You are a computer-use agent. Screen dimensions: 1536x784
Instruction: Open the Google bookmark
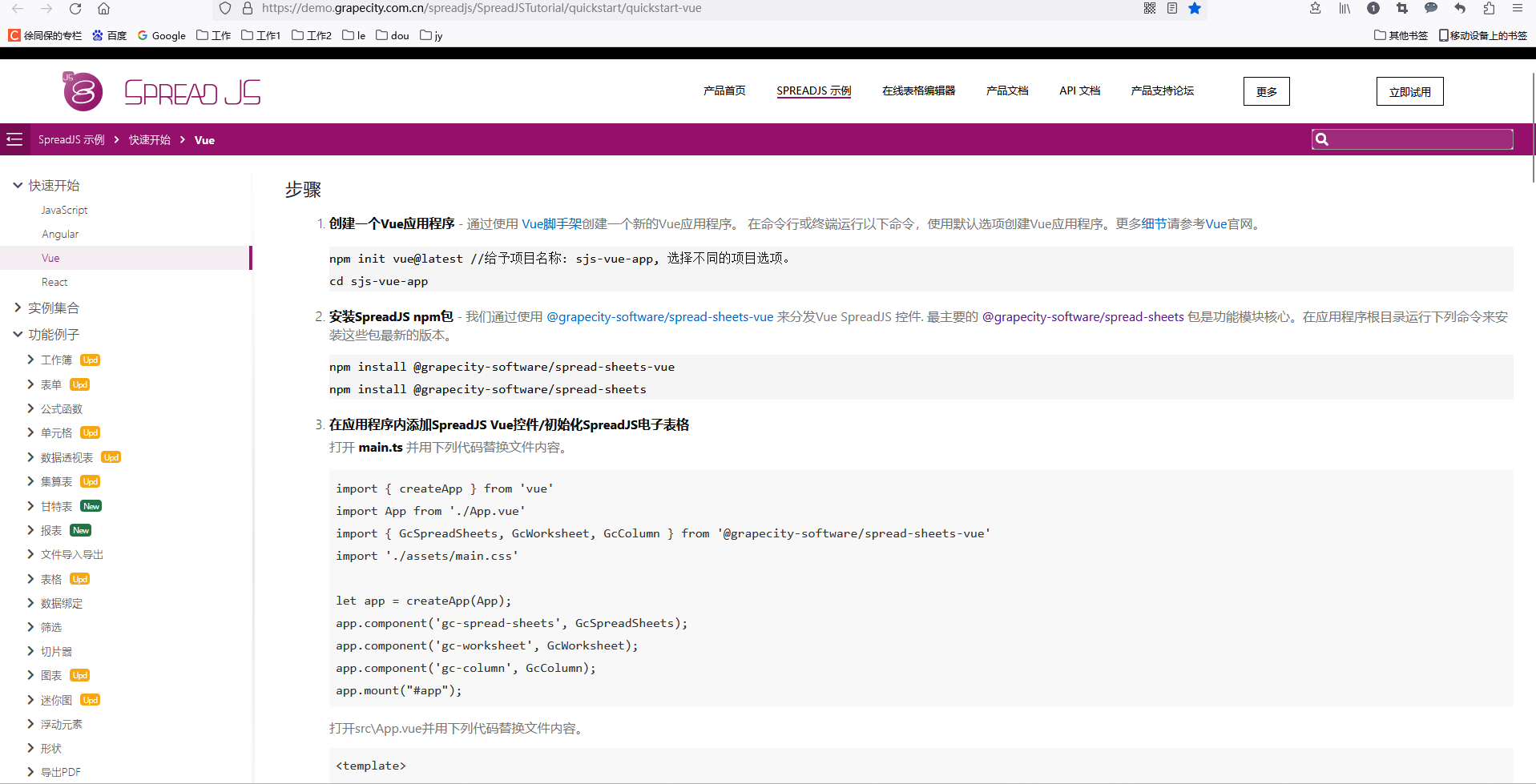(161, 35)
